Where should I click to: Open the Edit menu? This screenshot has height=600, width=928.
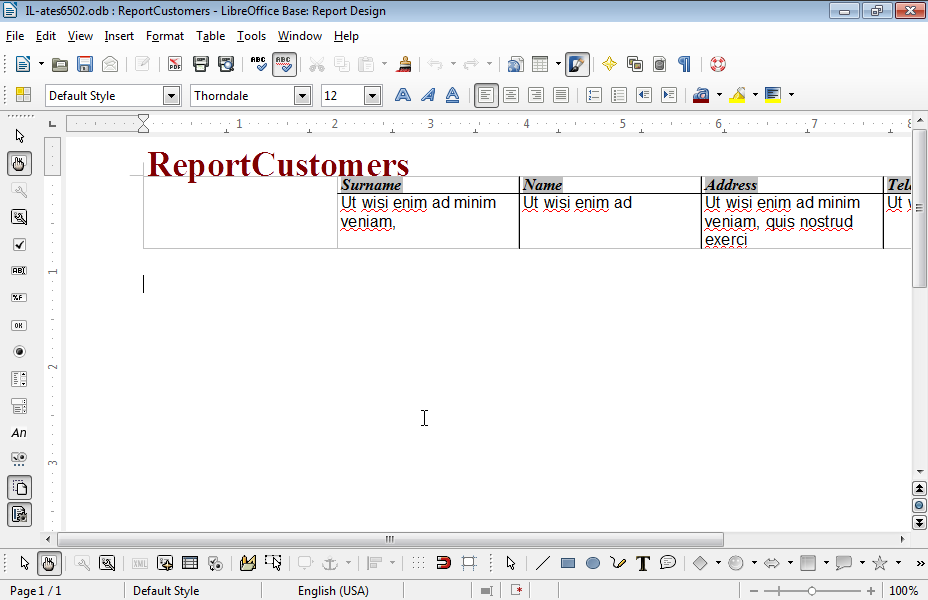[x=46, y=36]
